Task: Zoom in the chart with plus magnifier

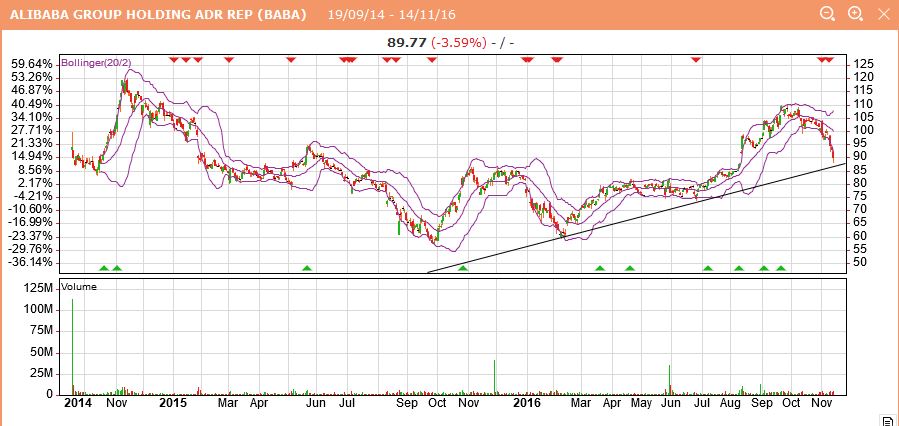Action: [x=855, y=14]
